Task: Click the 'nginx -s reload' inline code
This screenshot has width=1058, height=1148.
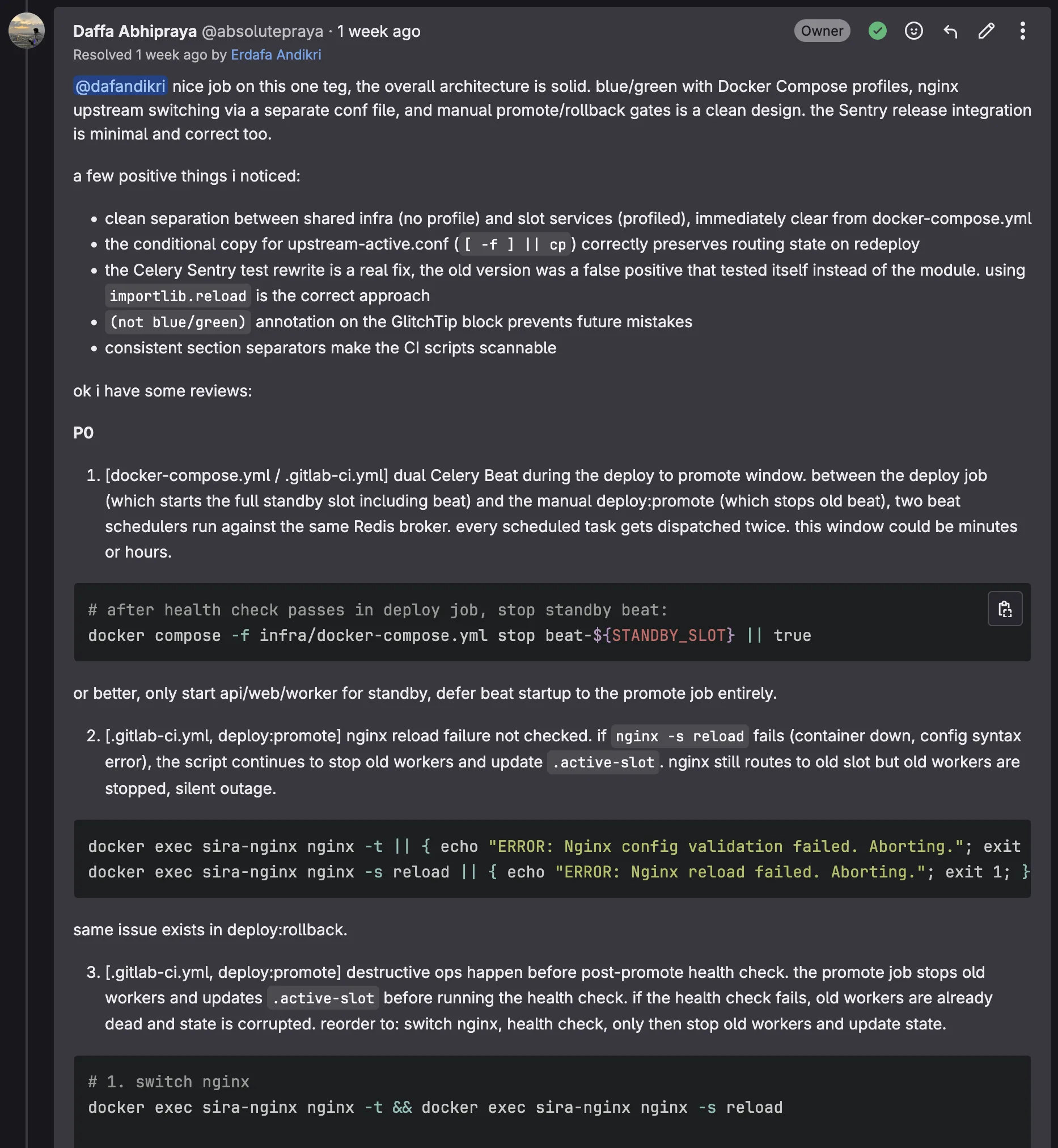Action: (679, 736)
